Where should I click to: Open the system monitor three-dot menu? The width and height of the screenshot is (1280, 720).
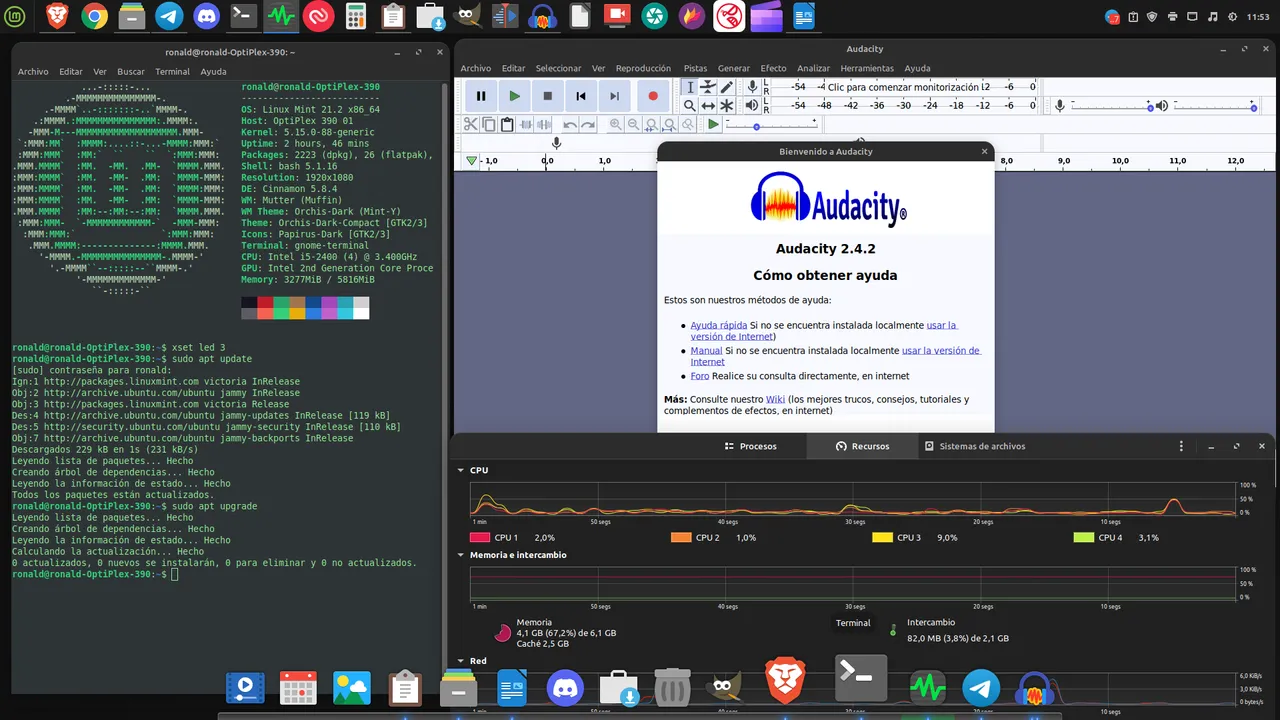click(1181, 446)
